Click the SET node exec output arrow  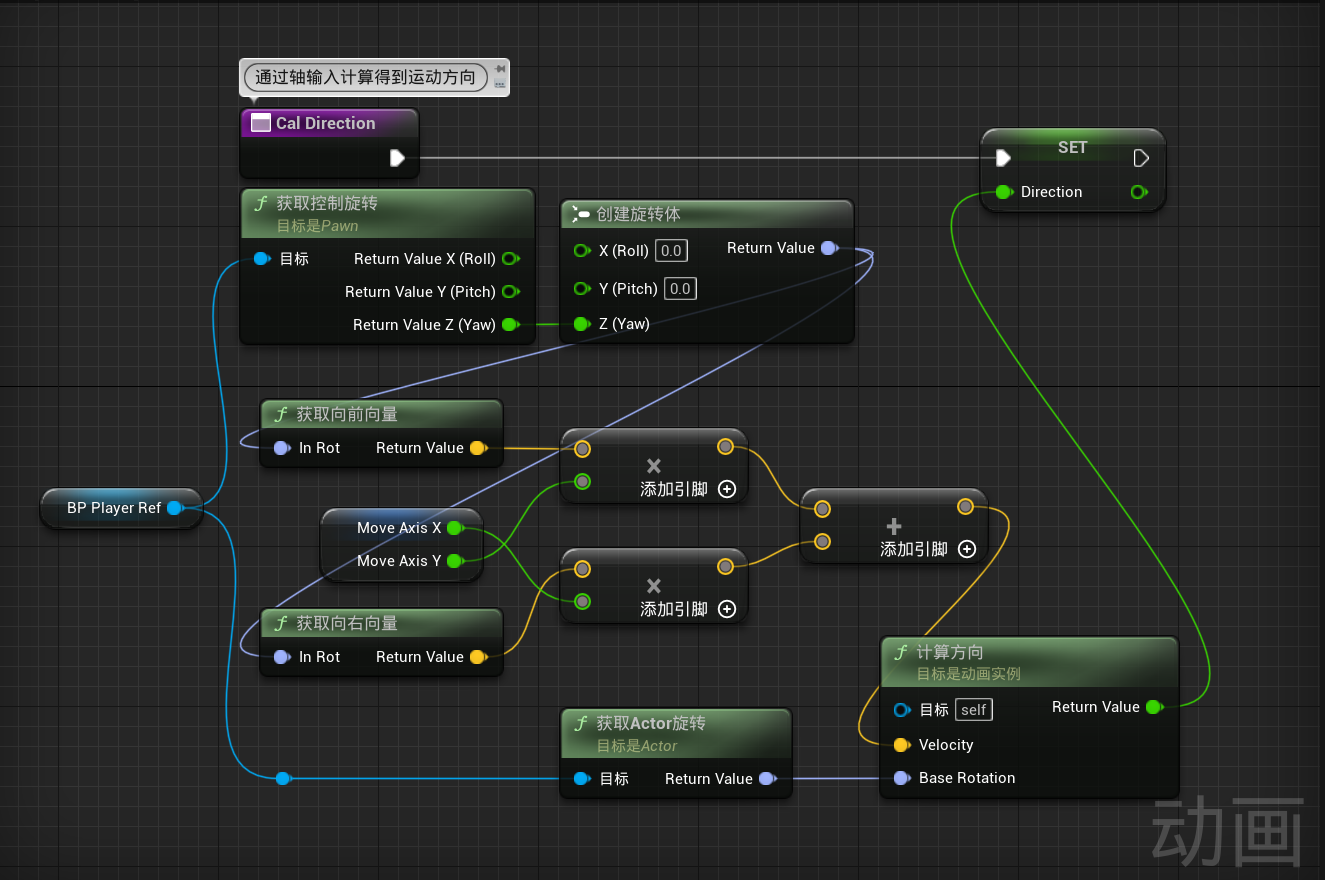tap(1140, 158)
